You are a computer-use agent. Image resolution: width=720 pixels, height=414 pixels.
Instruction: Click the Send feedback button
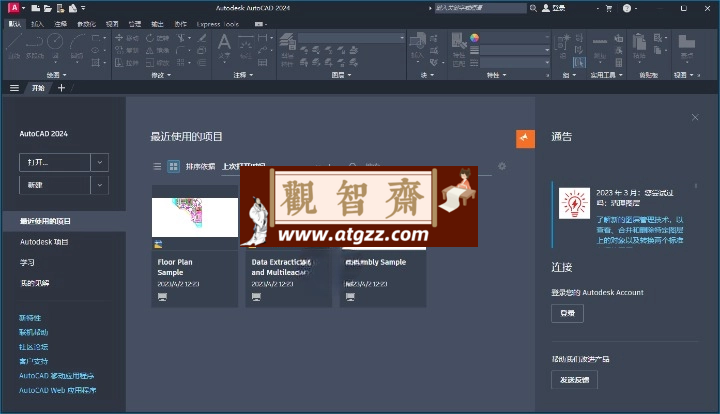pyautogui.click(x=574, y=380)
